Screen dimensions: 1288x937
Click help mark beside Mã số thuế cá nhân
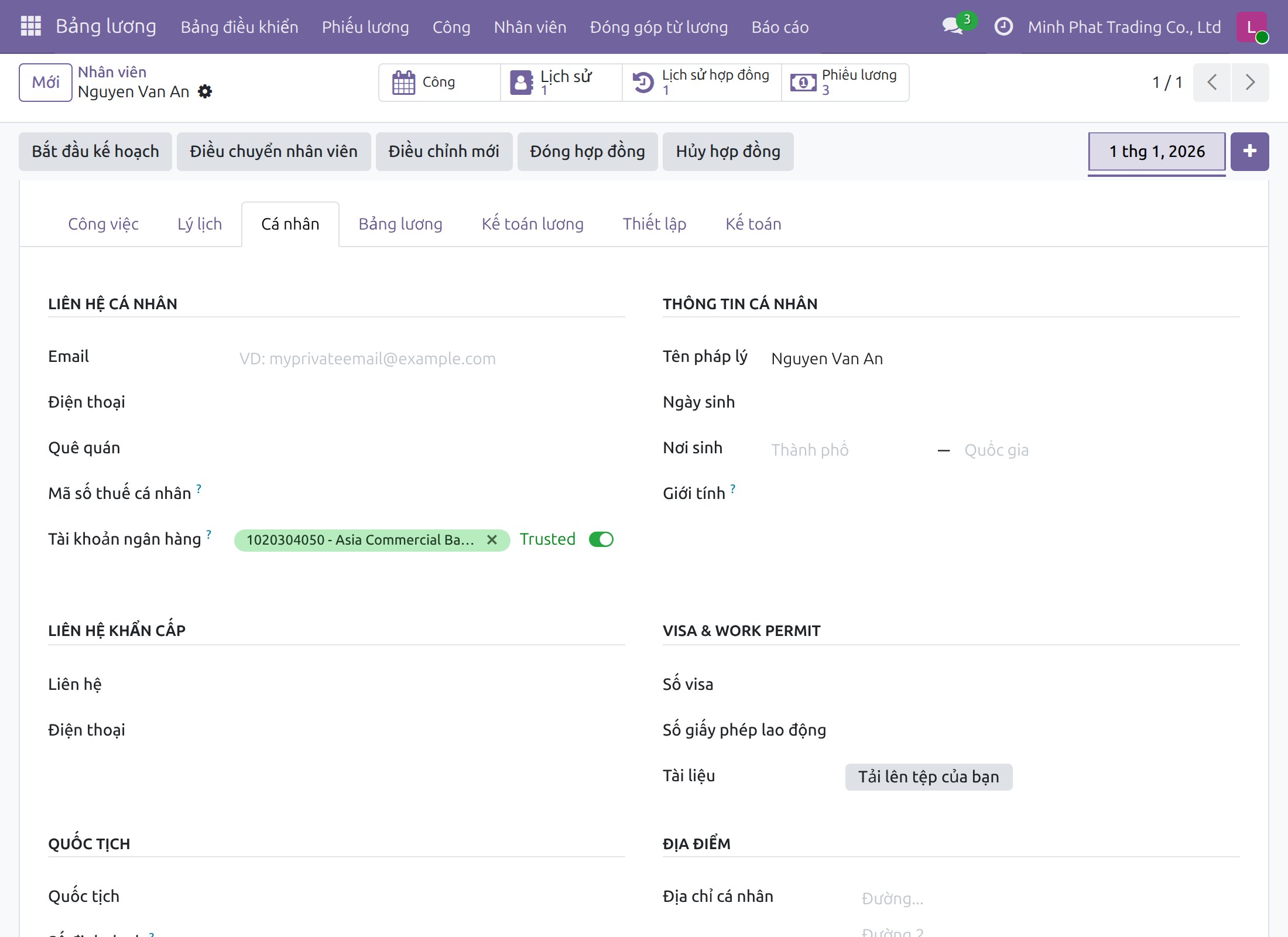(199, 488)
